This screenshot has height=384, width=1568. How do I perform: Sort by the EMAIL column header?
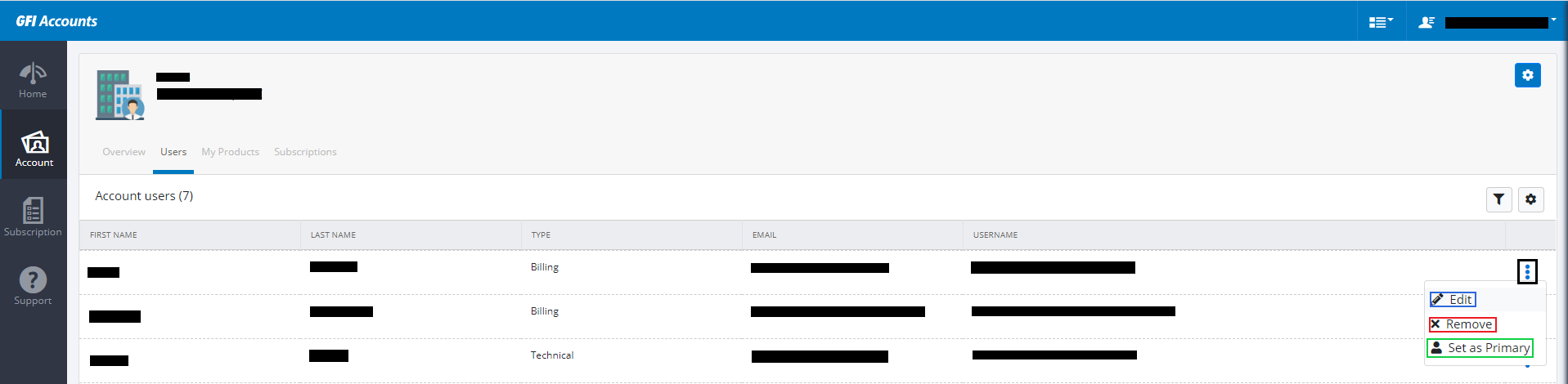coord(764,235)
